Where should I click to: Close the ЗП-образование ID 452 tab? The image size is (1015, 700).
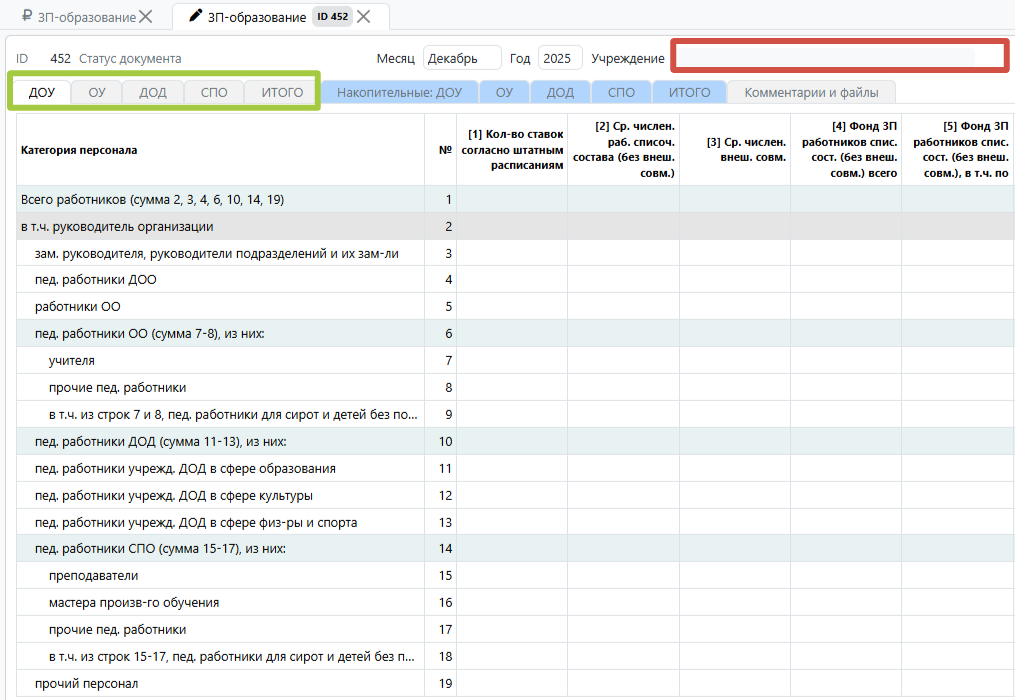(x=364, y=16)
